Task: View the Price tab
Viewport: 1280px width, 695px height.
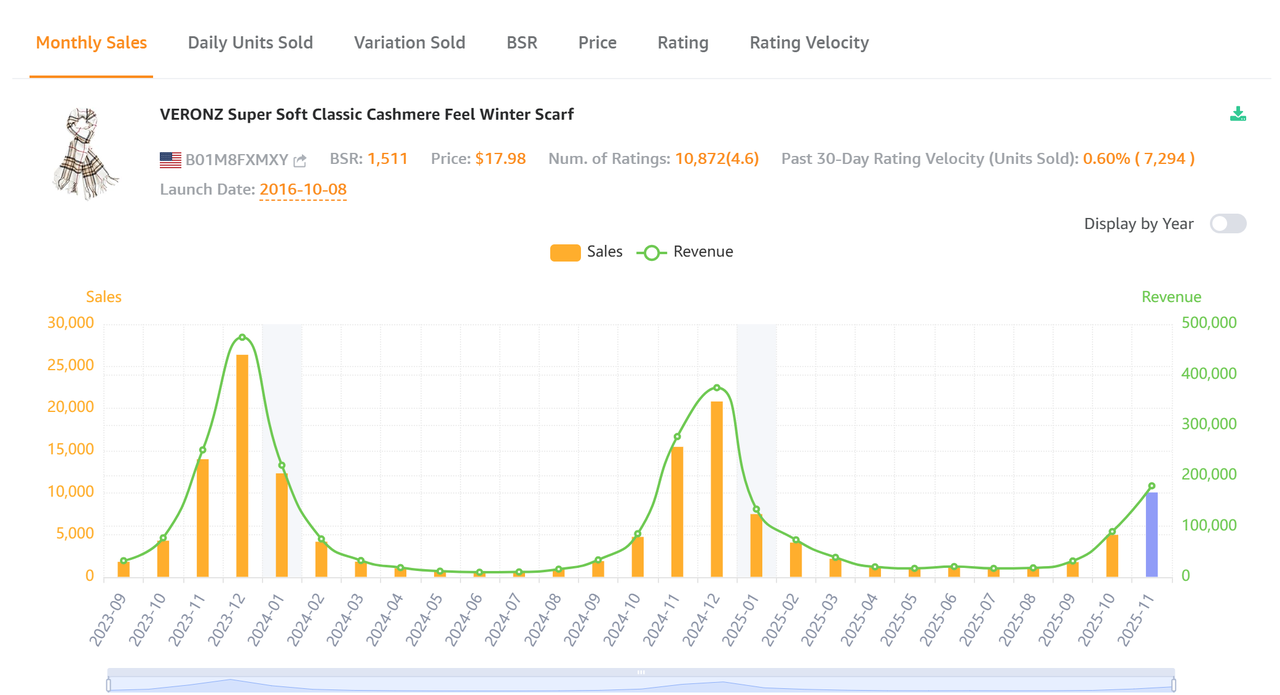Action: click(597, 42)
